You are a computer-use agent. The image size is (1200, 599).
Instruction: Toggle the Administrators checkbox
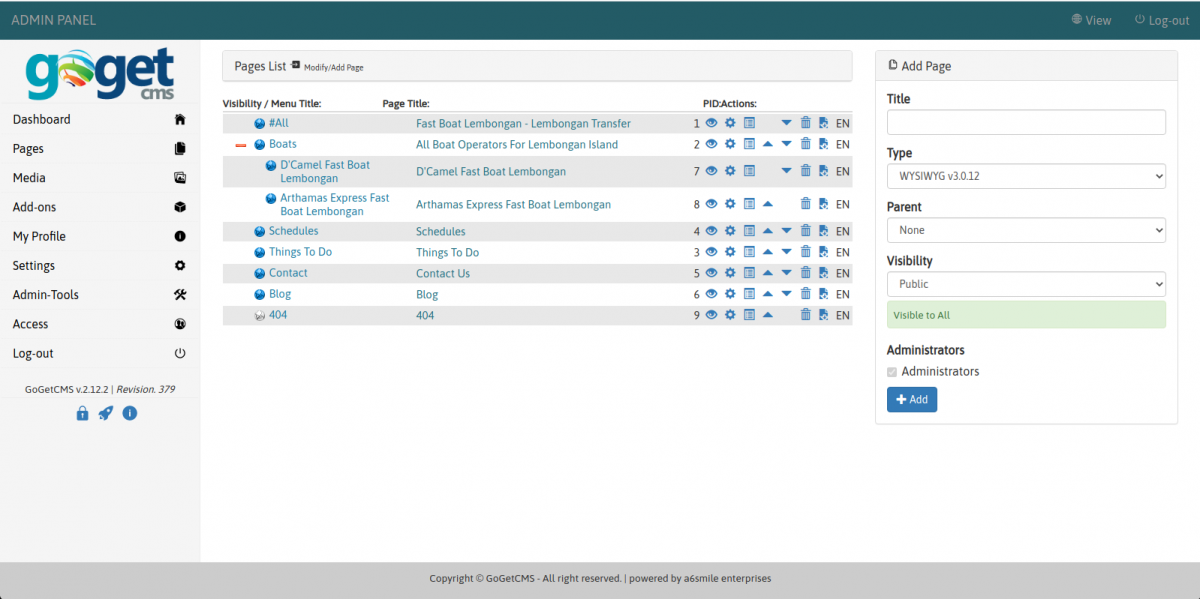(x=893, y=372)
